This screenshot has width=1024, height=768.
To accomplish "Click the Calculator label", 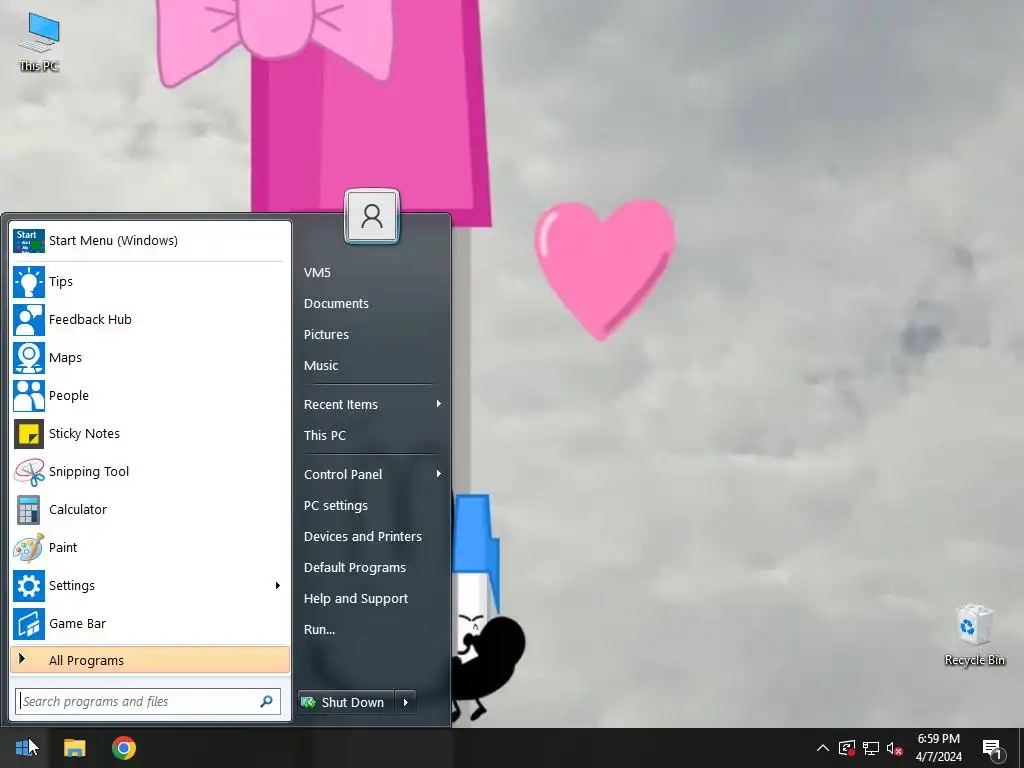I will (78, 509).
